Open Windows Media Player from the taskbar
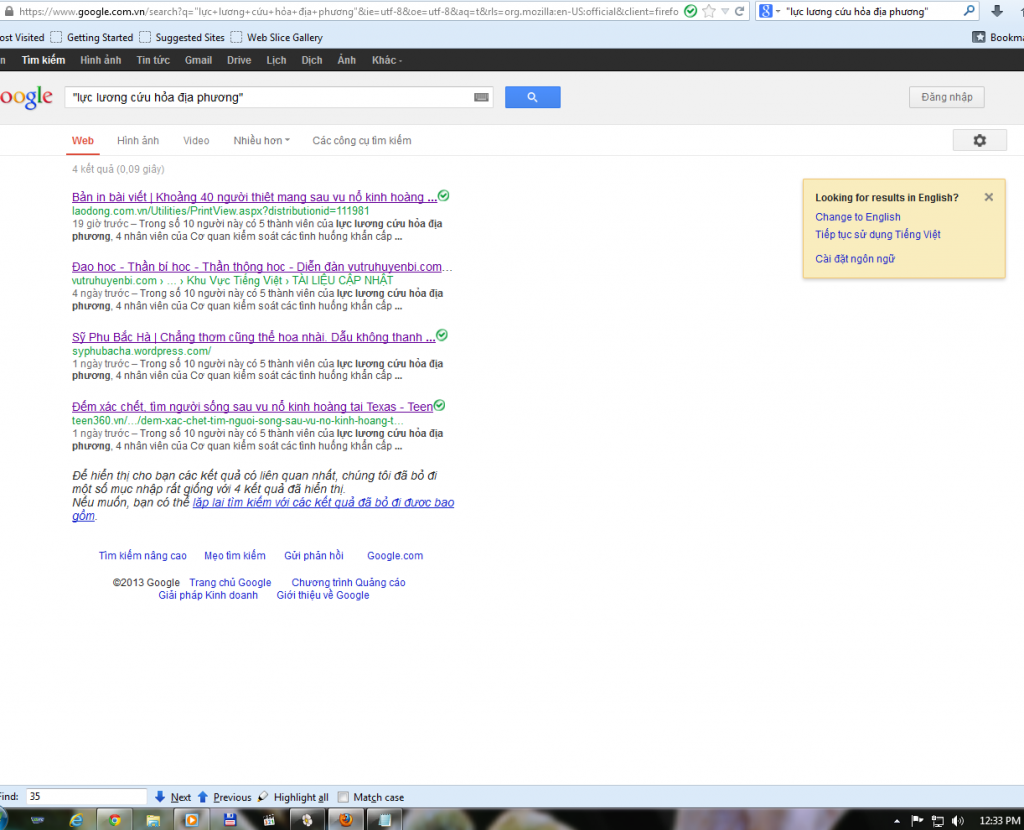 tap(191, 820)
